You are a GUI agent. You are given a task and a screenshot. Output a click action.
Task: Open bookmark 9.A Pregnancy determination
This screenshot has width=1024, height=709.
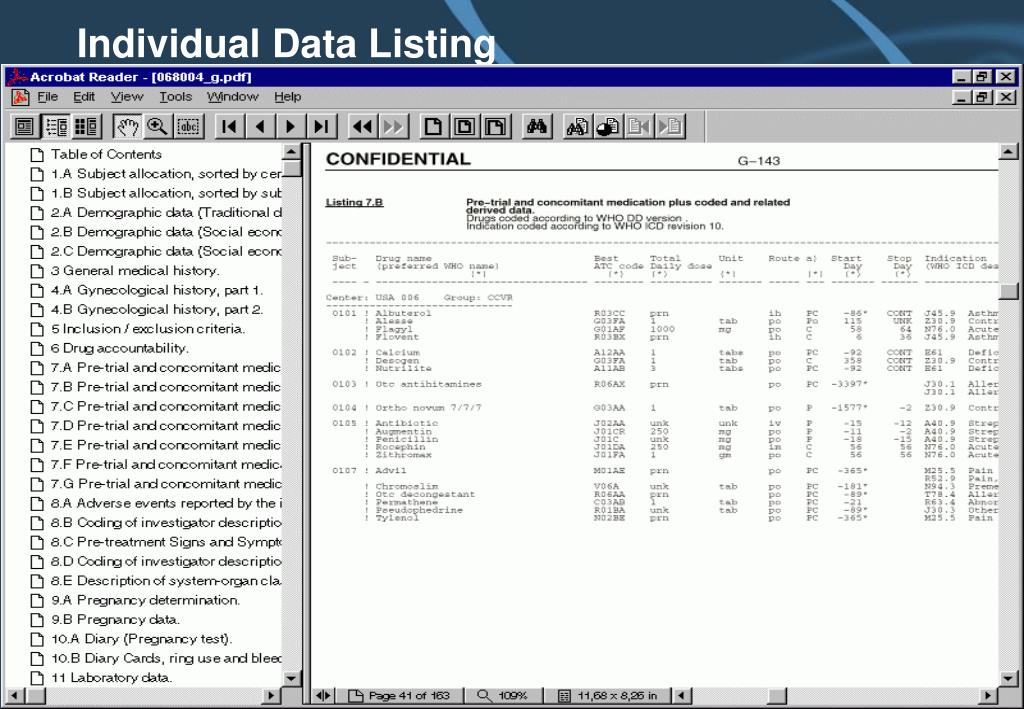coord(145,600)
